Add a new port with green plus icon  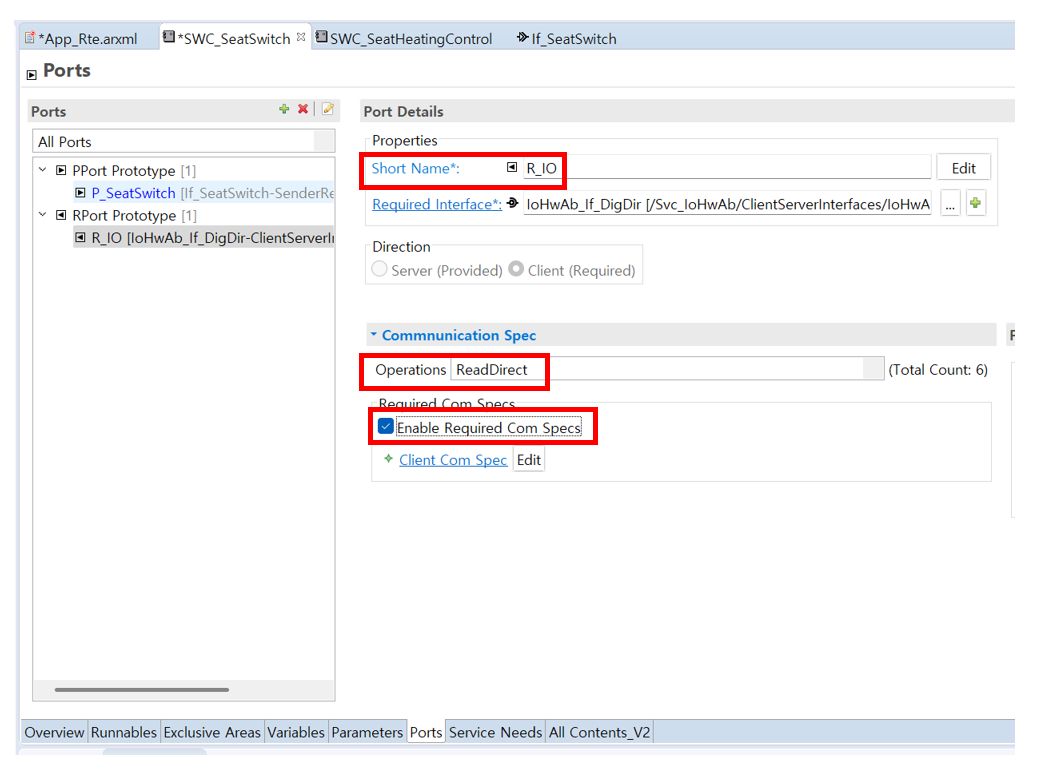click(284, 109)
